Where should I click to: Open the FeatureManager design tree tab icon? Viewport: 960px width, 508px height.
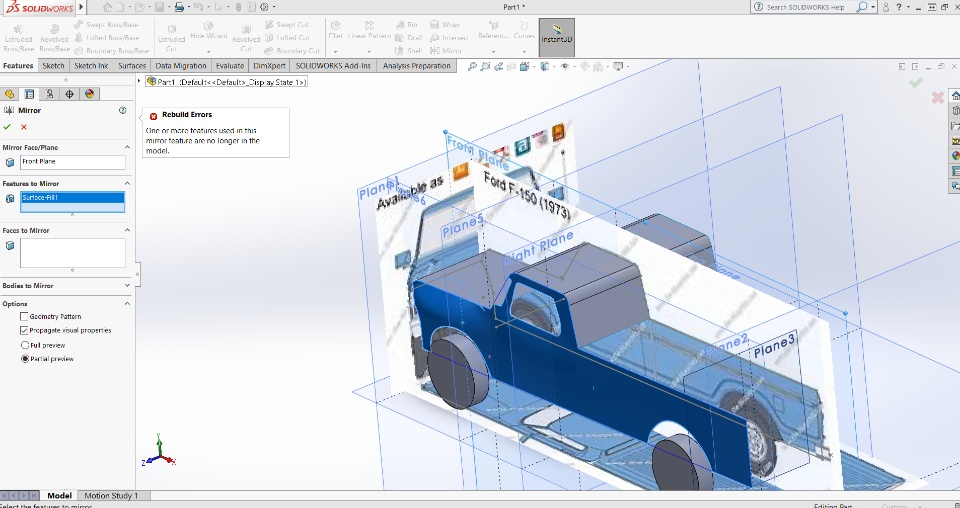click(9, 94)
